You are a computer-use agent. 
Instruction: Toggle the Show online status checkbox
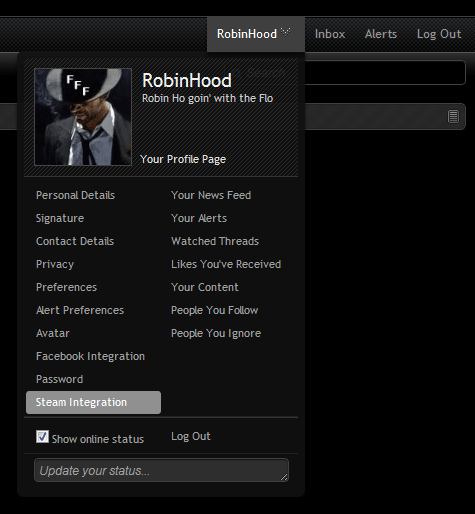(42, 437)
